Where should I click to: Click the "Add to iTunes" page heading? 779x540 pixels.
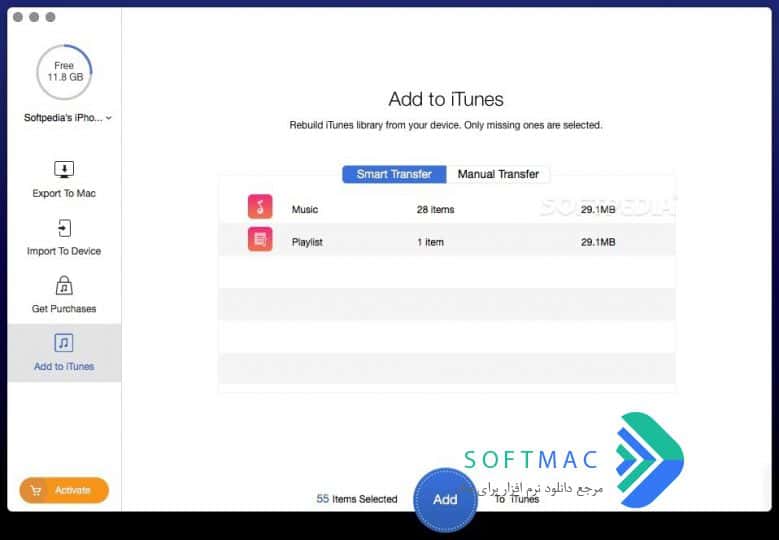(446, 99)
